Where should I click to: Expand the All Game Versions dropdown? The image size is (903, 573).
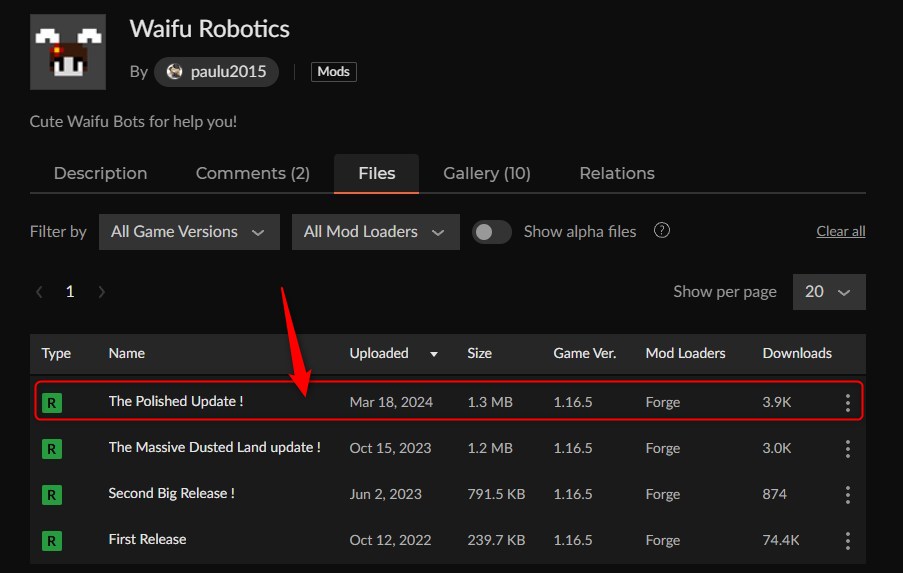coord(189,232)
